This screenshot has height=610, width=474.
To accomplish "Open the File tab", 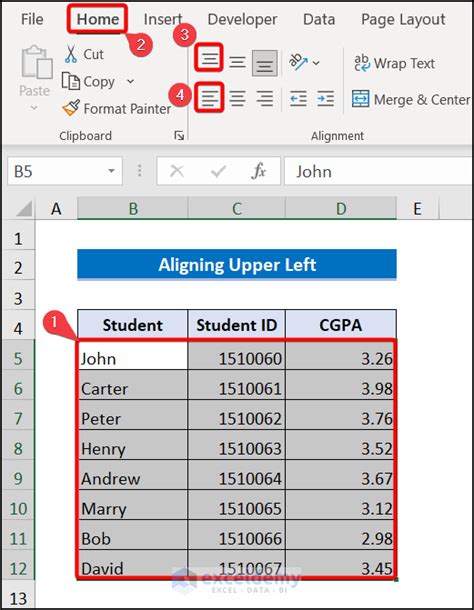I will pyautogui.click(x=32, y=19).
